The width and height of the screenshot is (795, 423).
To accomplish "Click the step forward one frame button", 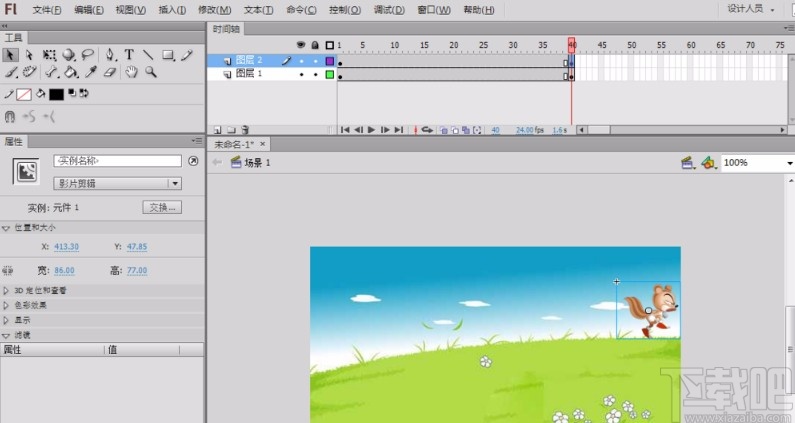I will coord(385,130).
